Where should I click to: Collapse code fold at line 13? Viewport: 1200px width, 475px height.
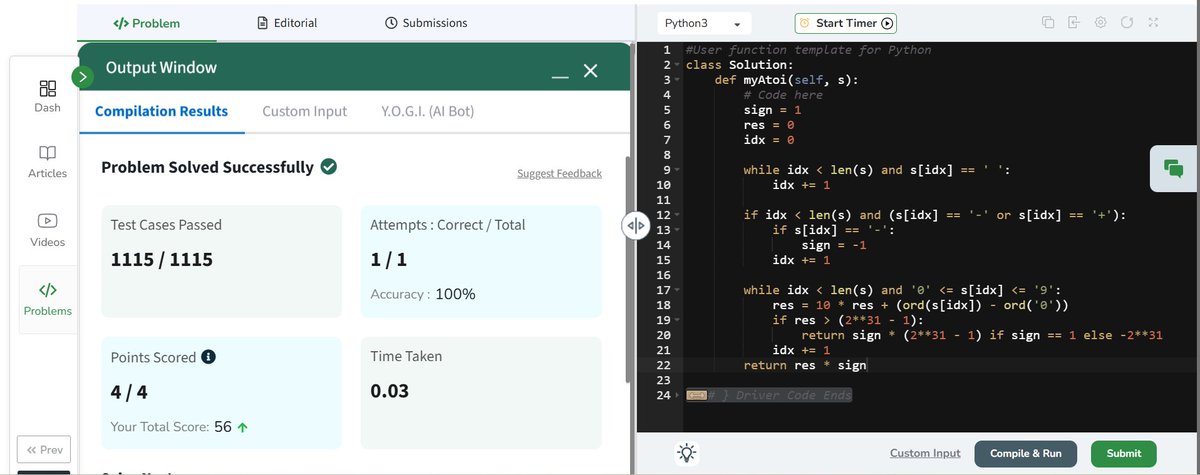pos(678,230)
